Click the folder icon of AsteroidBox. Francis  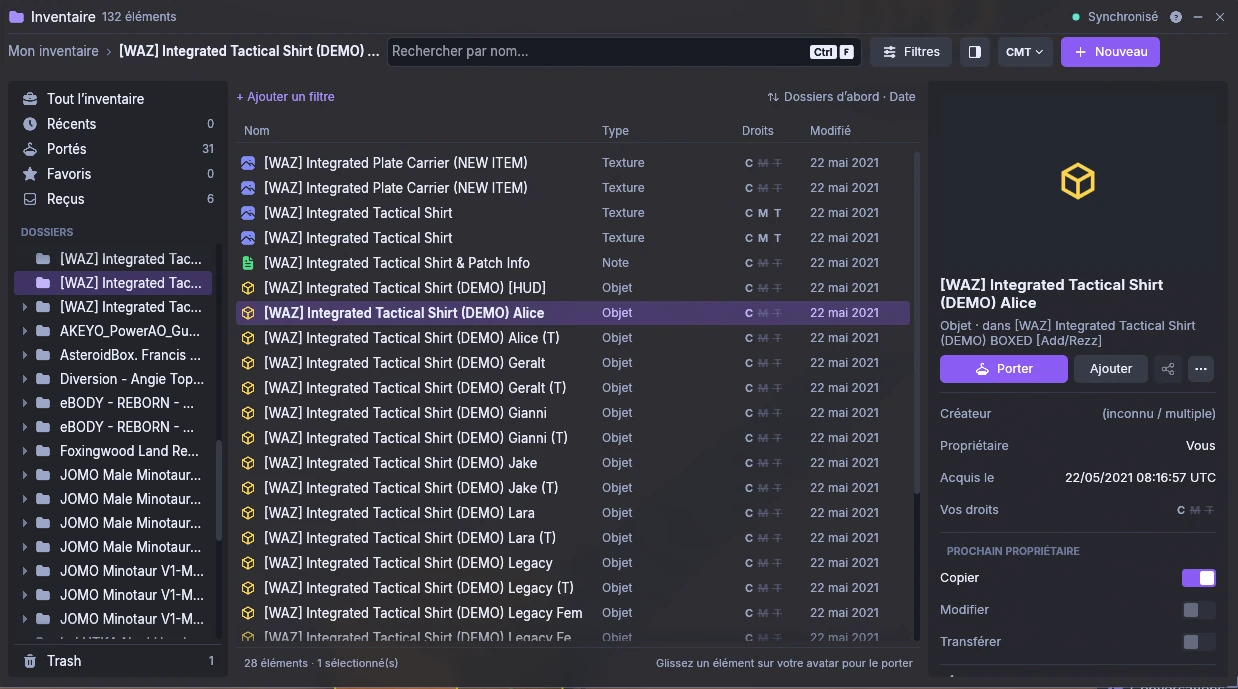tap(42, 355)
